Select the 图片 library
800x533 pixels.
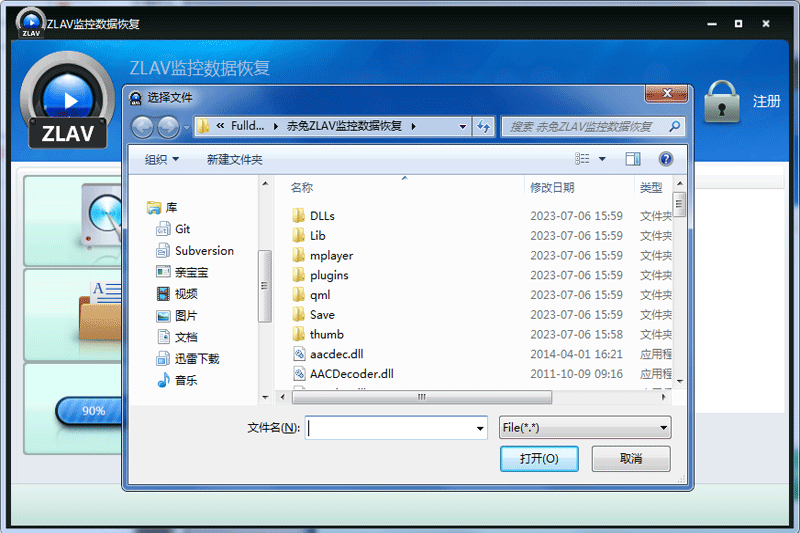click(177, 316)
